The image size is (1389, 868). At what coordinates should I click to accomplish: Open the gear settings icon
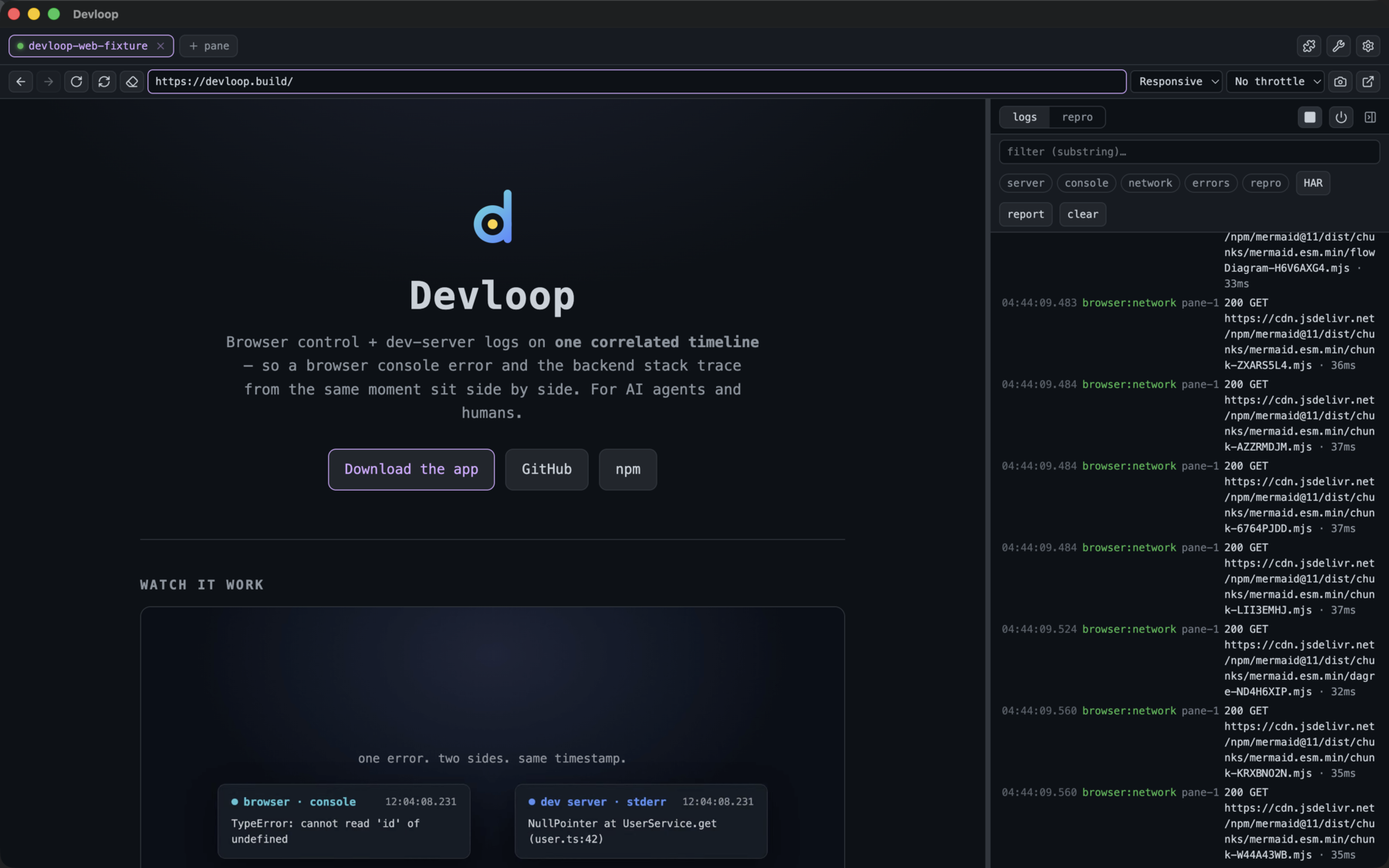click(1368, 46)
